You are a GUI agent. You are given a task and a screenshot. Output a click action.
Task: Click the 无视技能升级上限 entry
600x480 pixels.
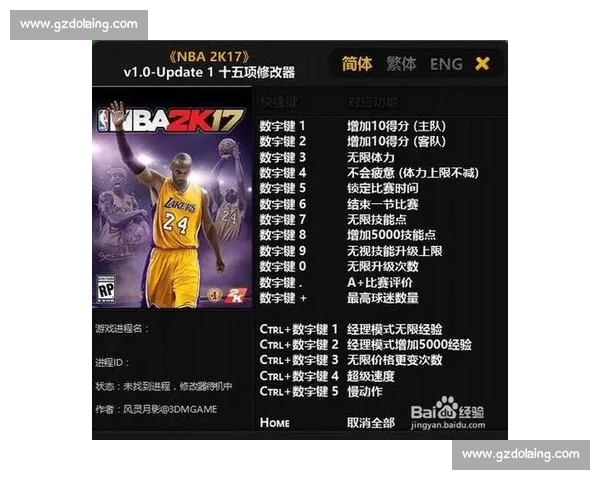tap(395, 251)
